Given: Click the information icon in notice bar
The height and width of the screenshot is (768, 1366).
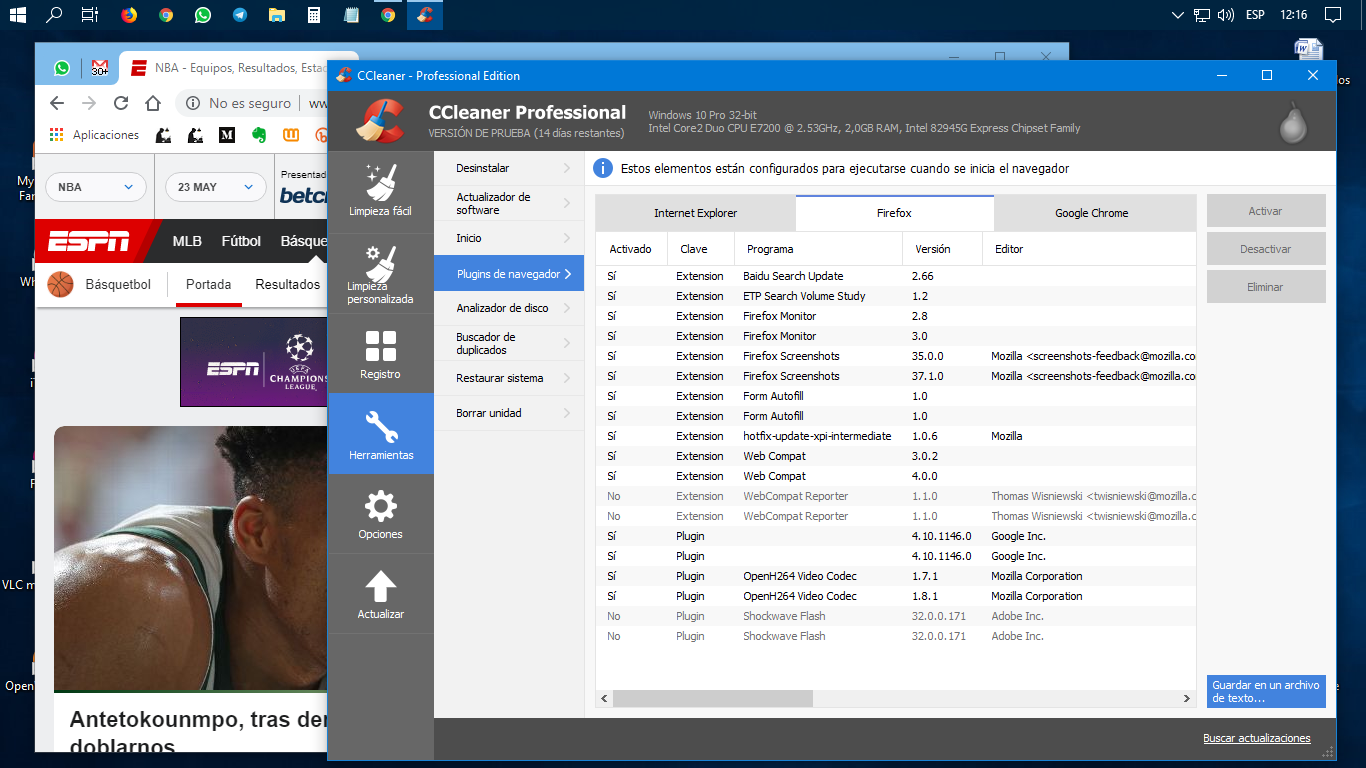Looking at the screenshot, I should tap(603, 169).
